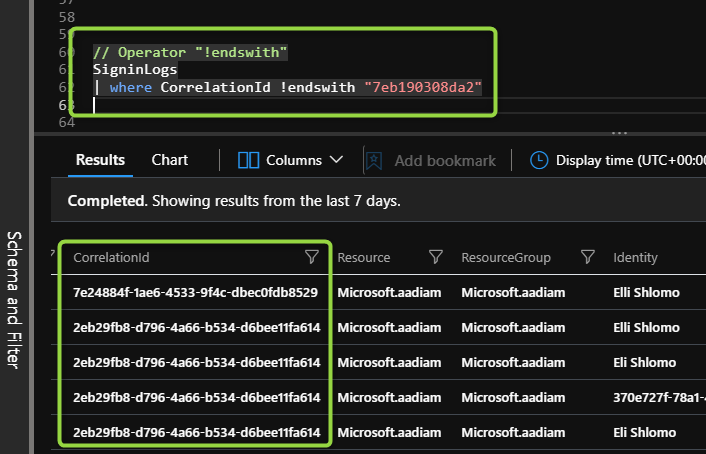Click the Add bookmark button label
706x454 pixels.
point(445,161)
